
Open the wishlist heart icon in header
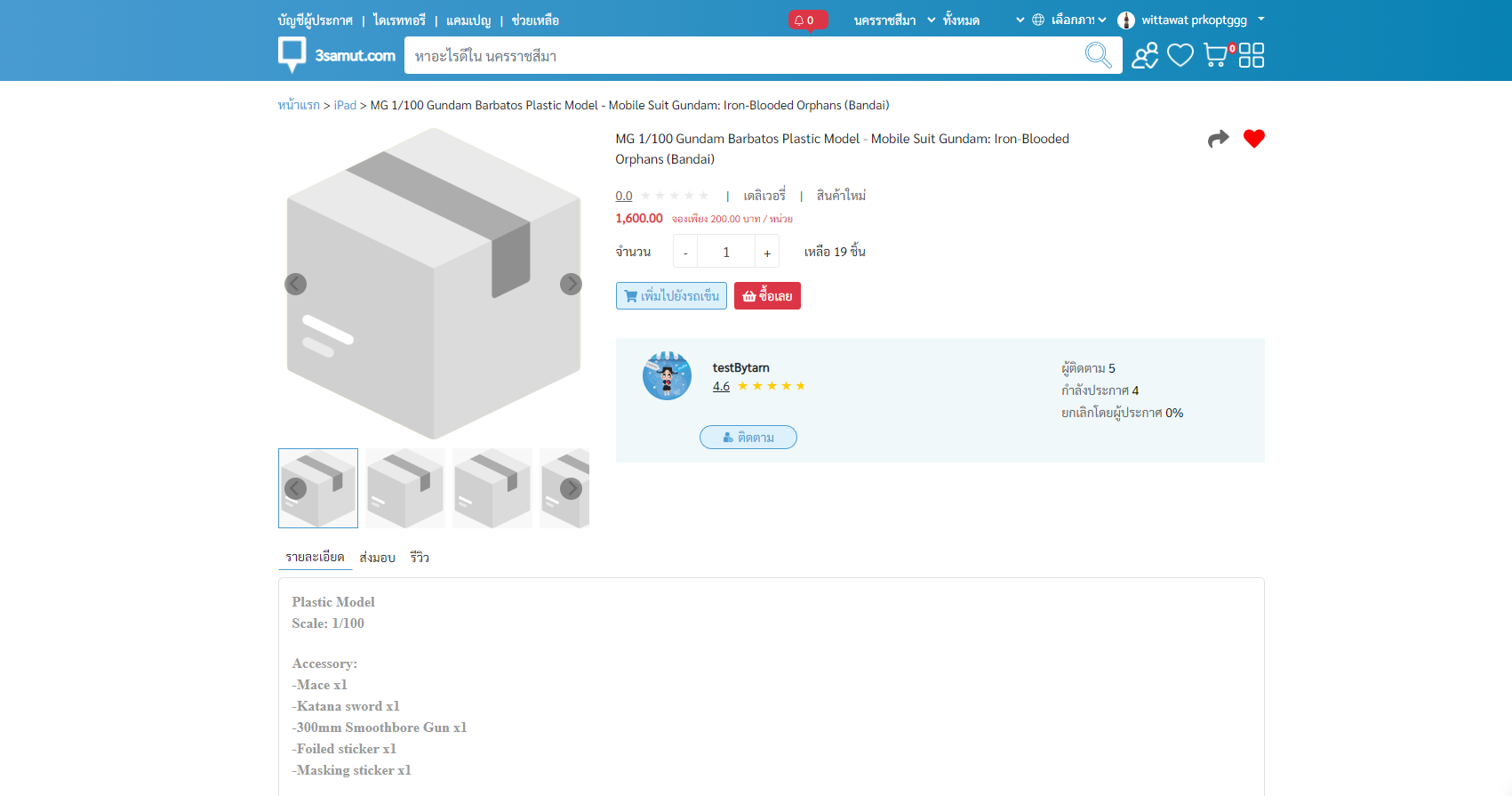tap(1180, 55)
